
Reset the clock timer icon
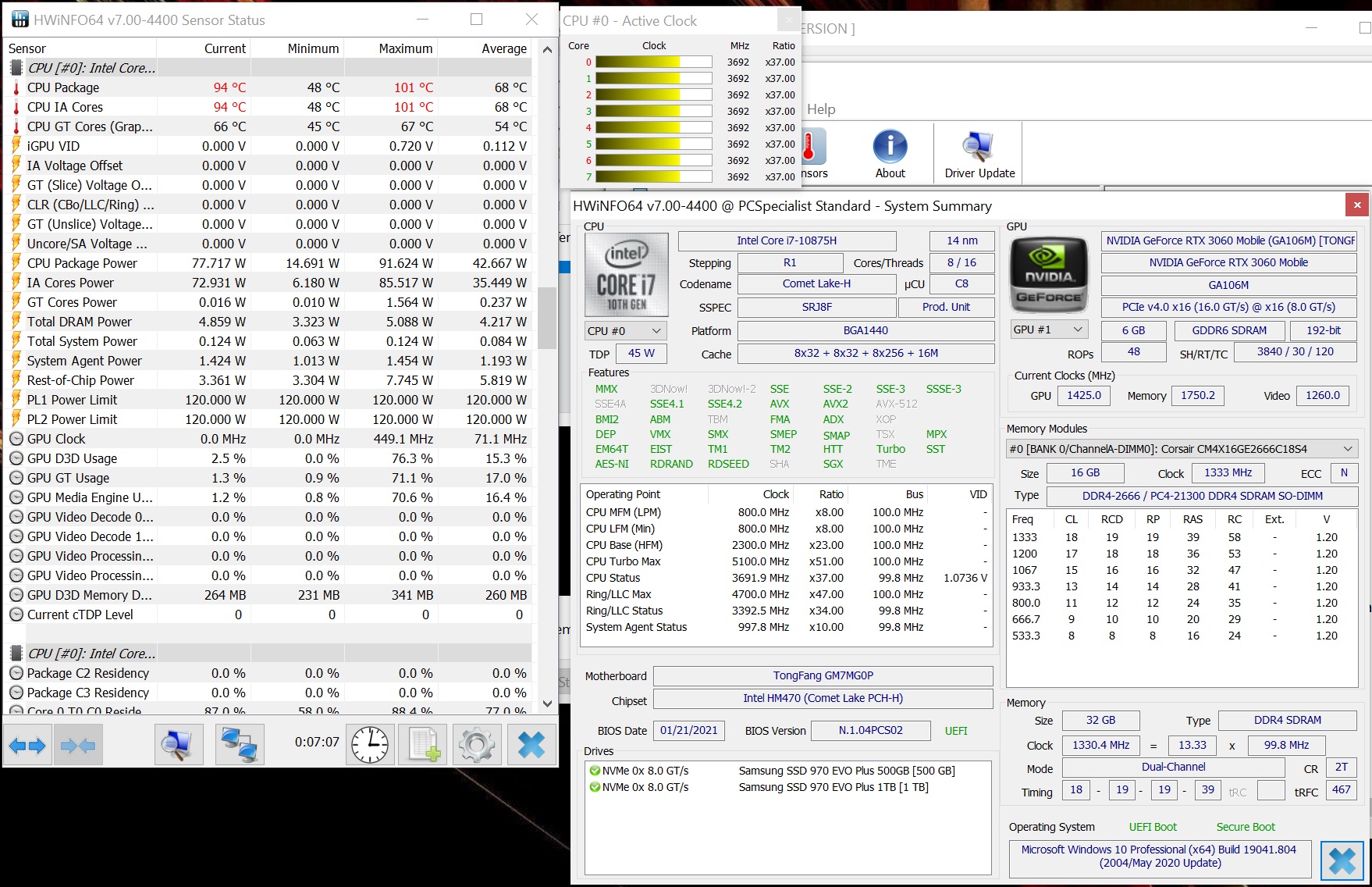click(x=370, y=745)
